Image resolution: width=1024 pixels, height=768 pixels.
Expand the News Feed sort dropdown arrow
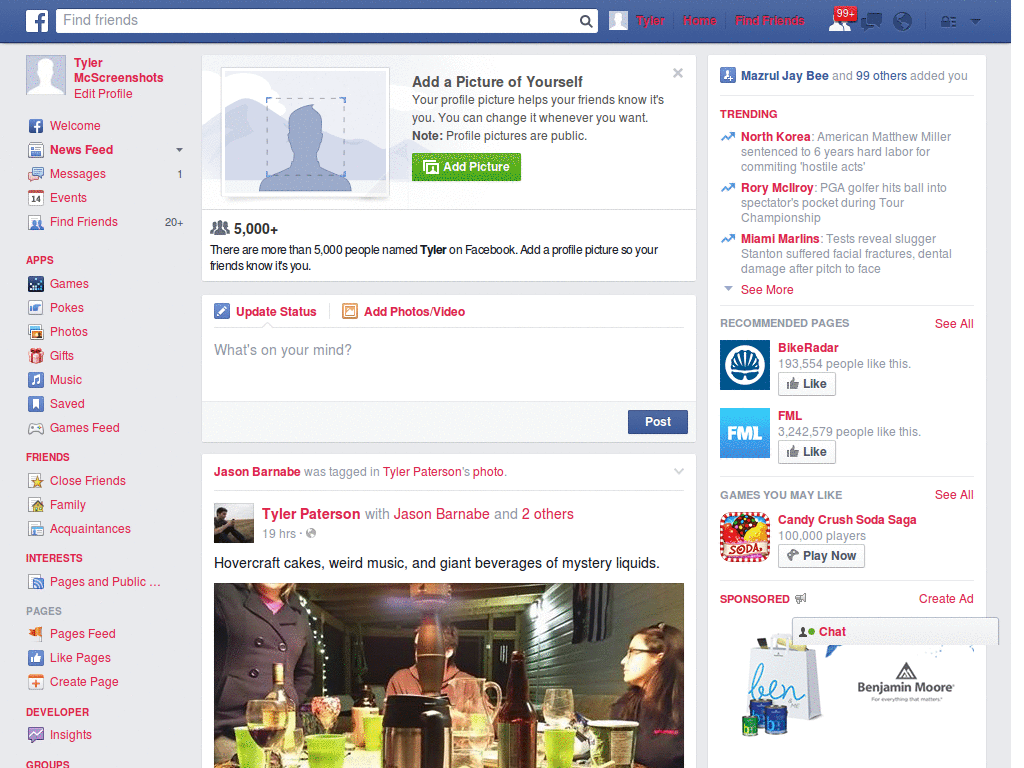click(179, 150)
